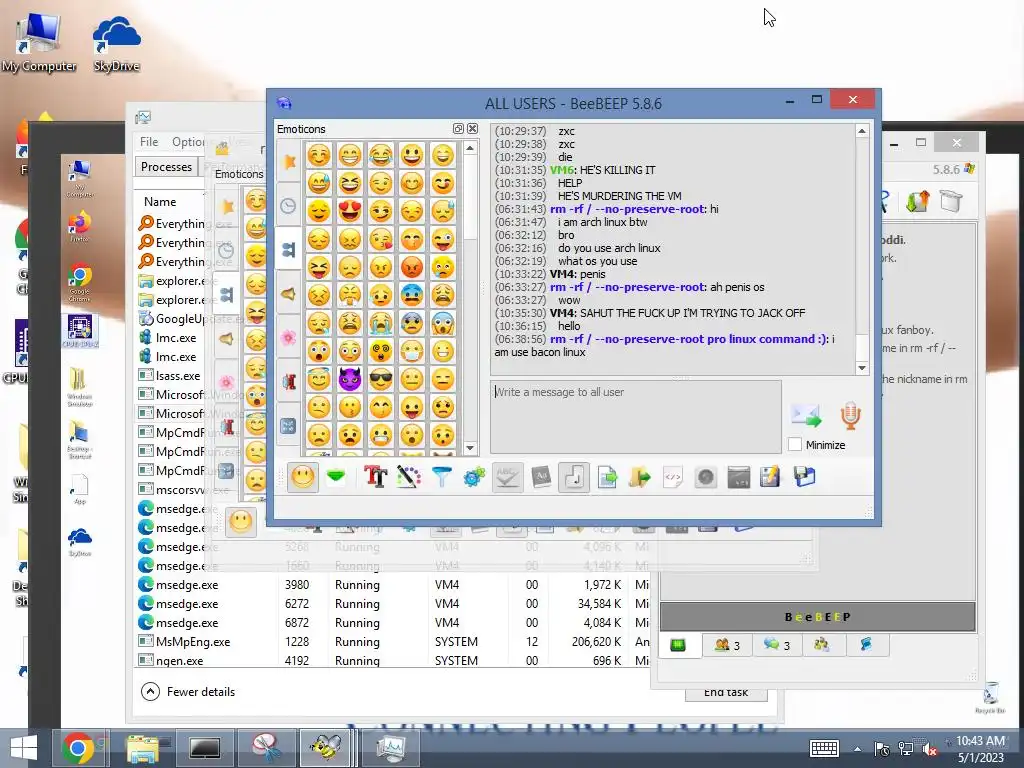Click the code snippet icon
The width and height of the screenshot is (1024, 768).
pos(673,477)
